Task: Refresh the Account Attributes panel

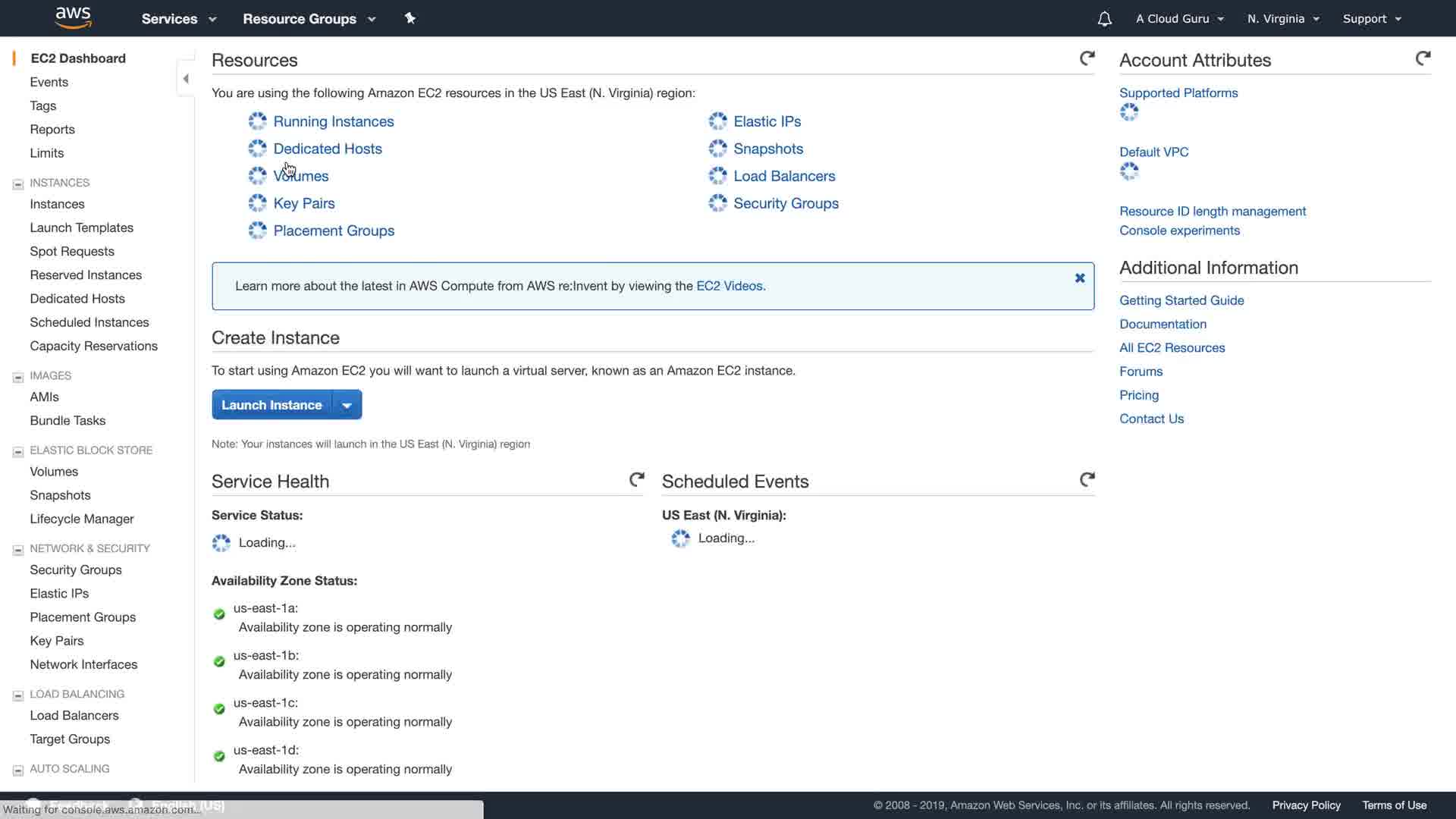Action: pyautogui.click(x=1423, y=58)
